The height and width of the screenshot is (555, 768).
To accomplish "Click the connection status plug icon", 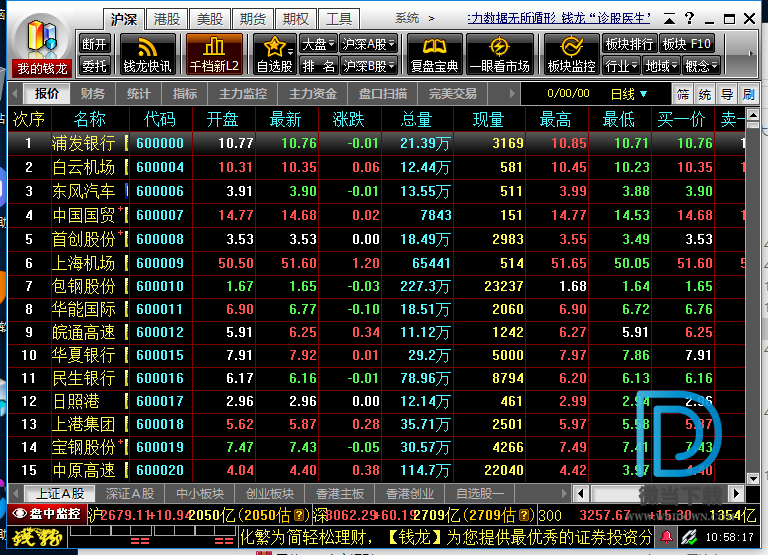I will pyautogui.click(x=689, y=537).
